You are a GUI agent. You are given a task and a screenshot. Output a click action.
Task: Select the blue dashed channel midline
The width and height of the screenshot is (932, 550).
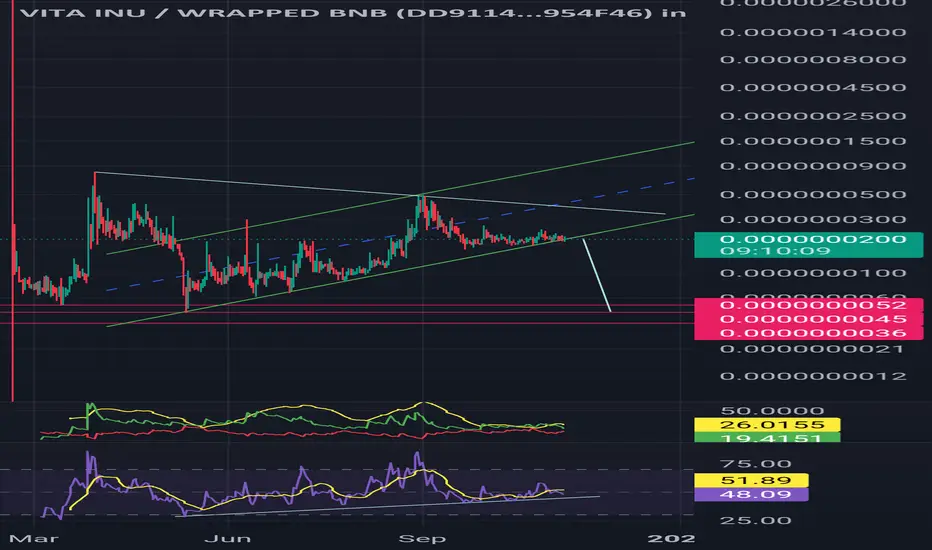(400, 234)
